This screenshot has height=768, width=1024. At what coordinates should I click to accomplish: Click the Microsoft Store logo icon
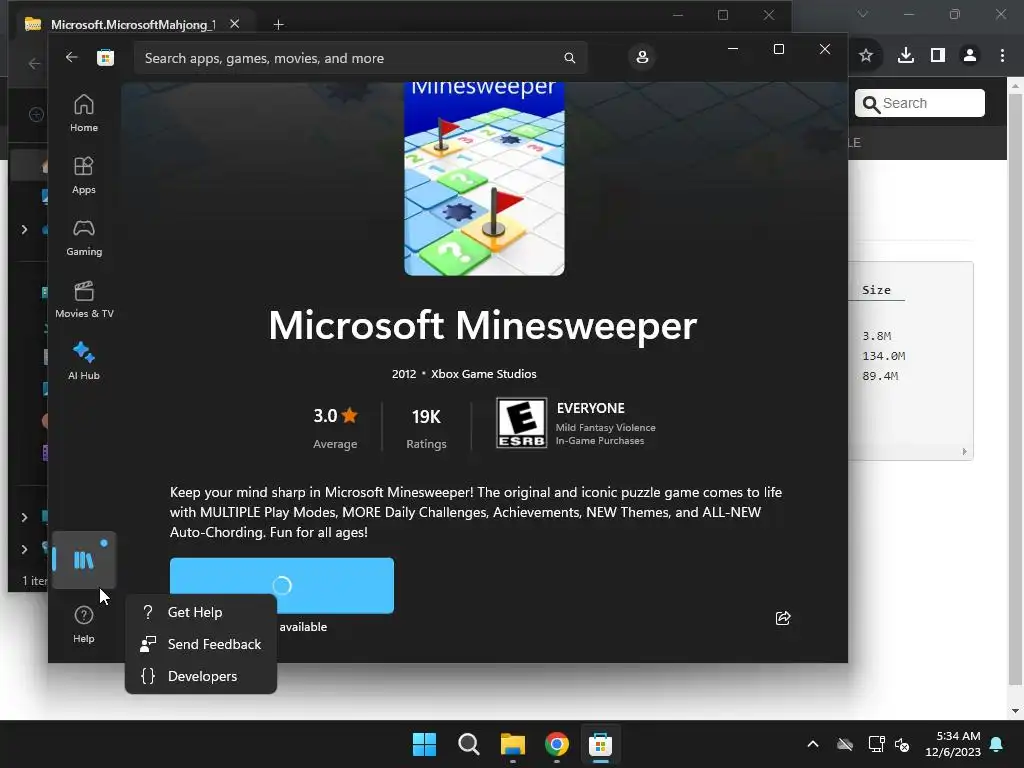[x=105, y=57]
